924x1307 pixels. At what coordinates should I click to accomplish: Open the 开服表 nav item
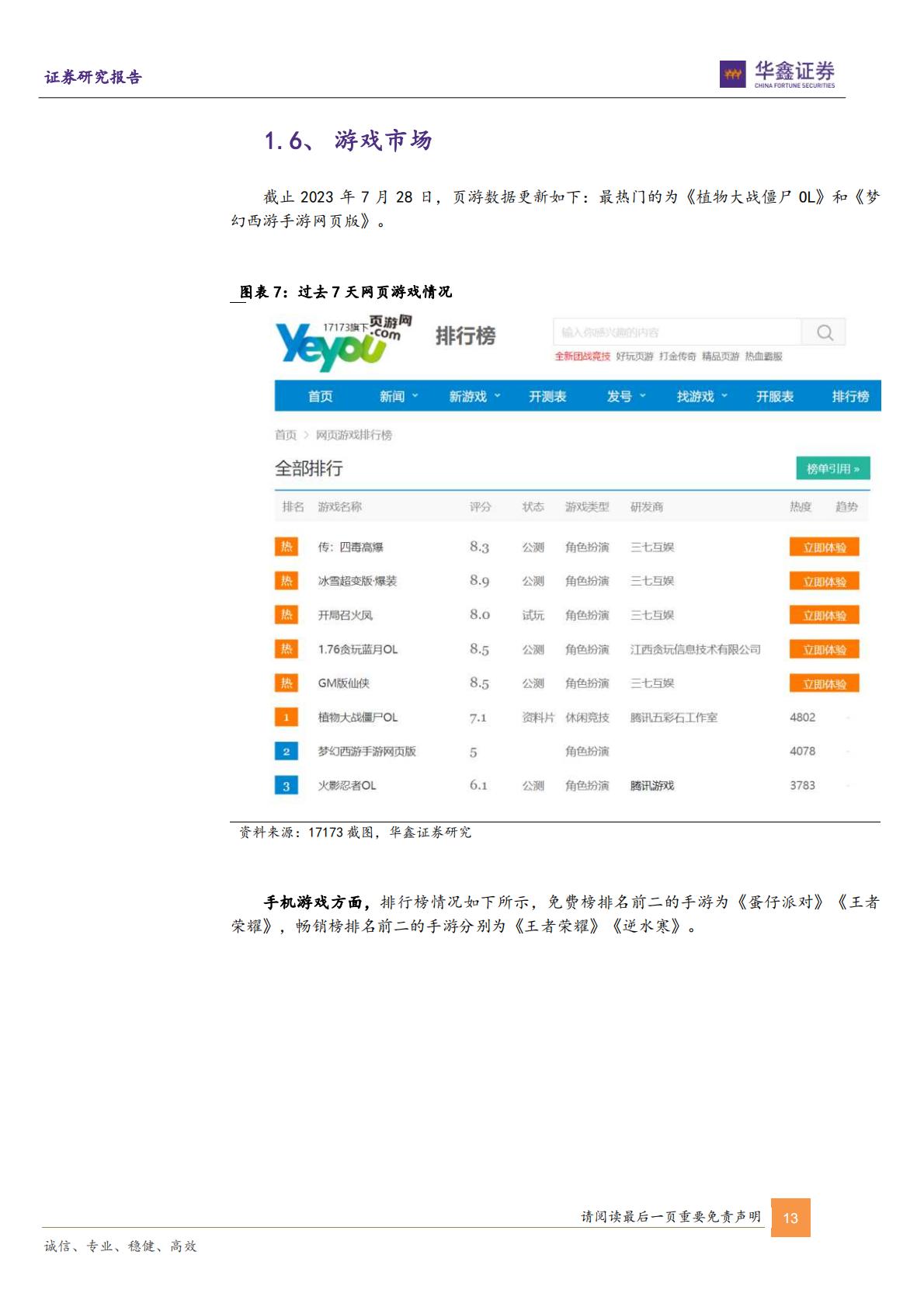[775, 397]
